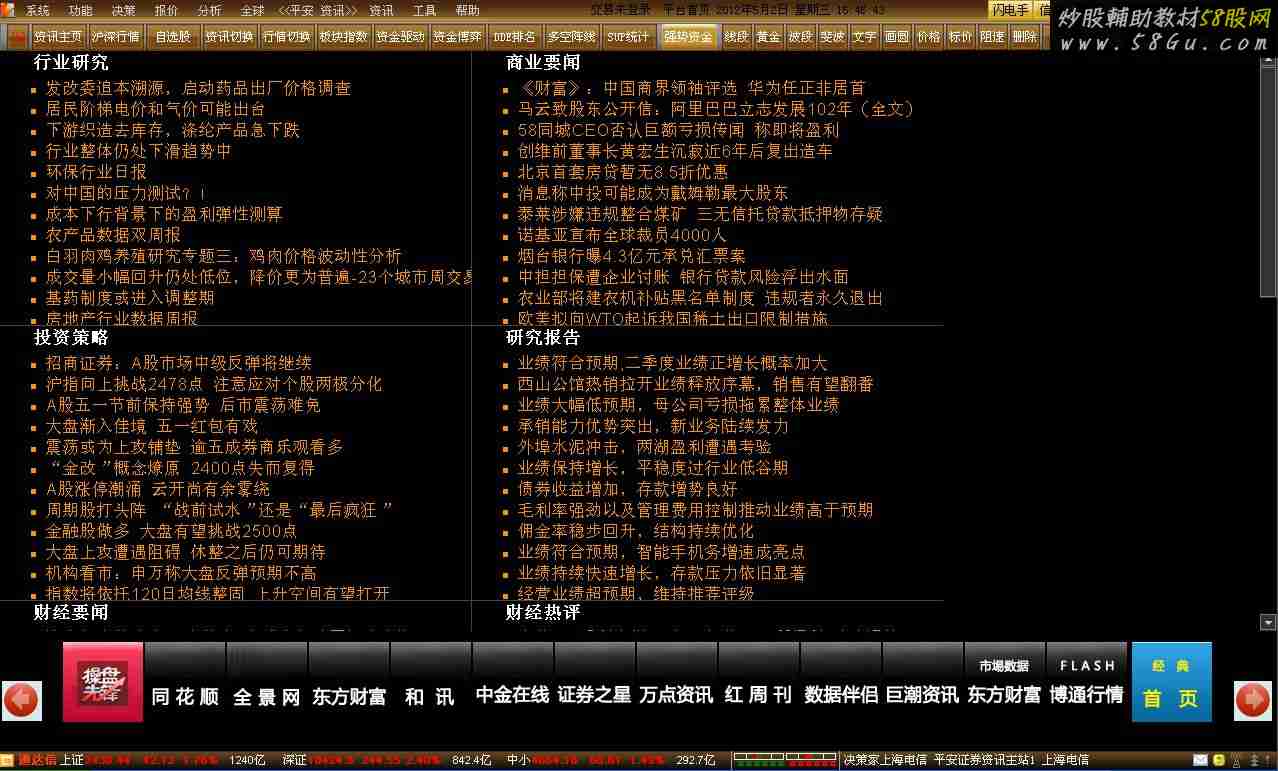Open the 系统 menu

37,10
